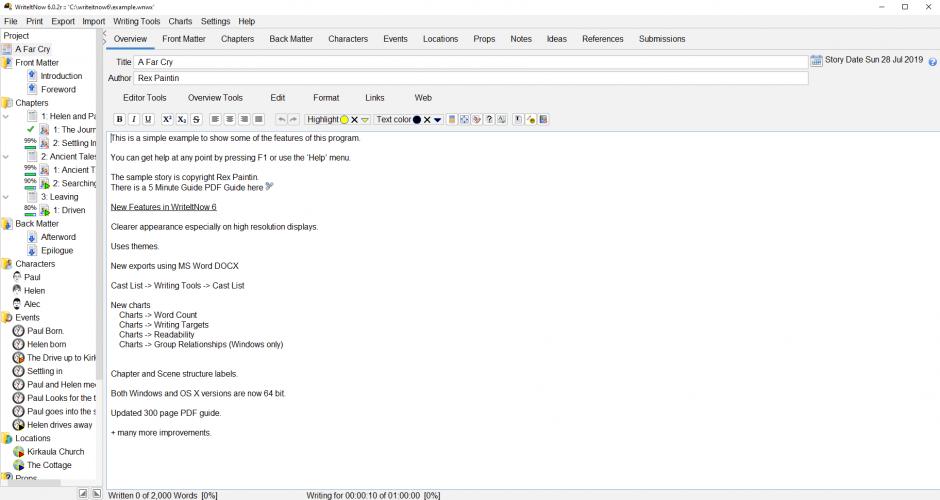Open the Format toolbar menu
Image resolution: width=940 pixels, height=500 pixels.
326,98
